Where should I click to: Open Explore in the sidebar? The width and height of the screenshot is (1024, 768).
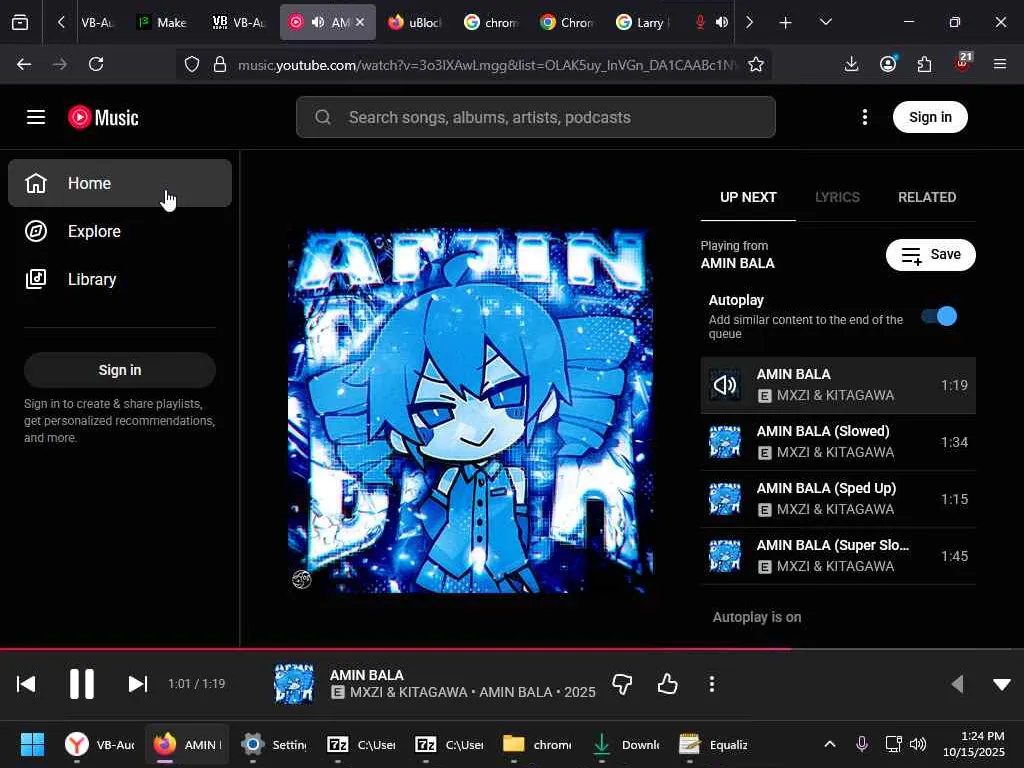120,231
